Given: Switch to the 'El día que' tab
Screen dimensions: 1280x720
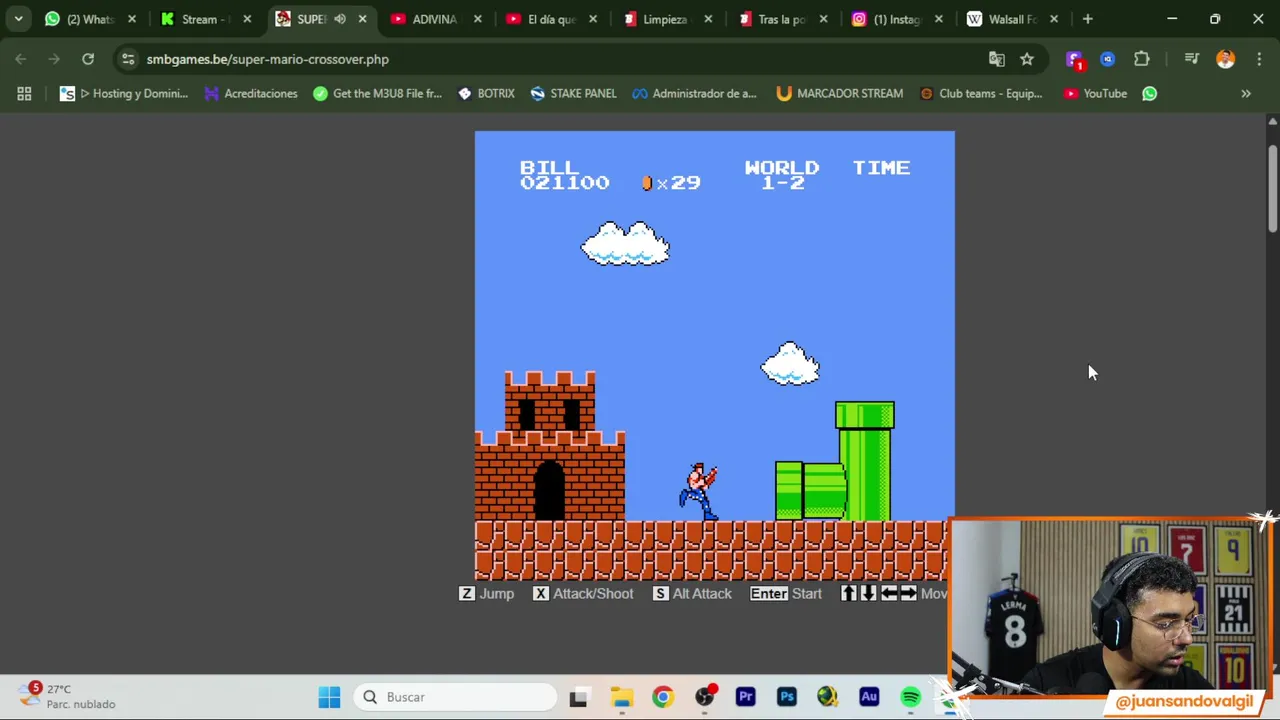Looking at the screenshot, I should (x=550, y=19).
